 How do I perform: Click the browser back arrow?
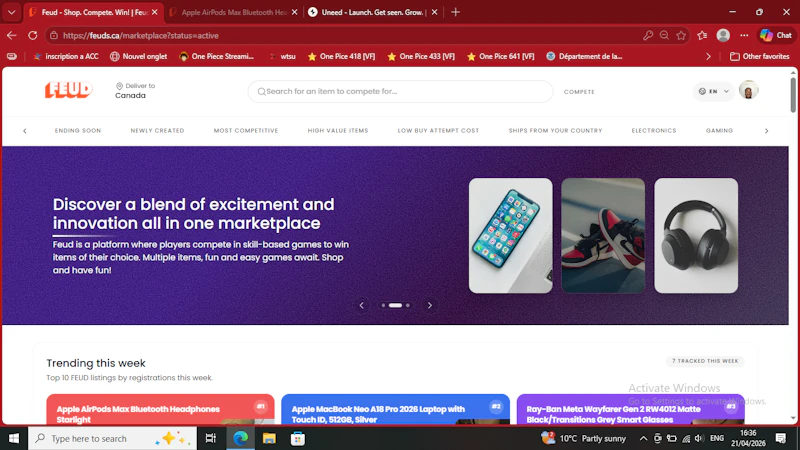click(12, 35)
